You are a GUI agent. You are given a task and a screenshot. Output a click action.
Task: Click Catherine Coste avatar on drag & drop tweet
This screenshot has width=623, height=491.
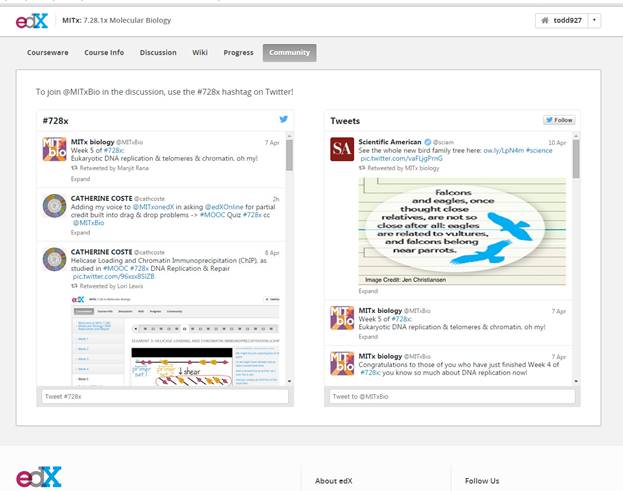(x=54, y=205)
